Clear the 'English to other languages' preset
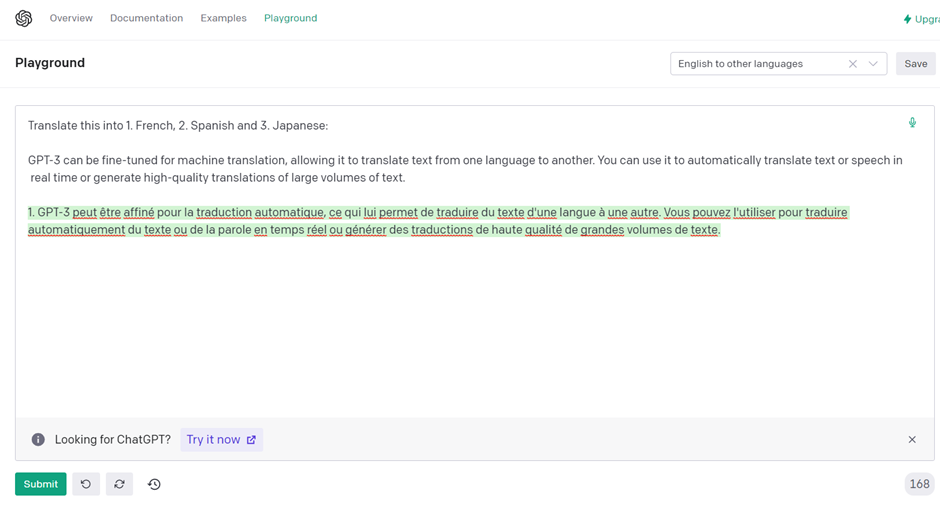 pyautogui.click(x=852, y=64)
